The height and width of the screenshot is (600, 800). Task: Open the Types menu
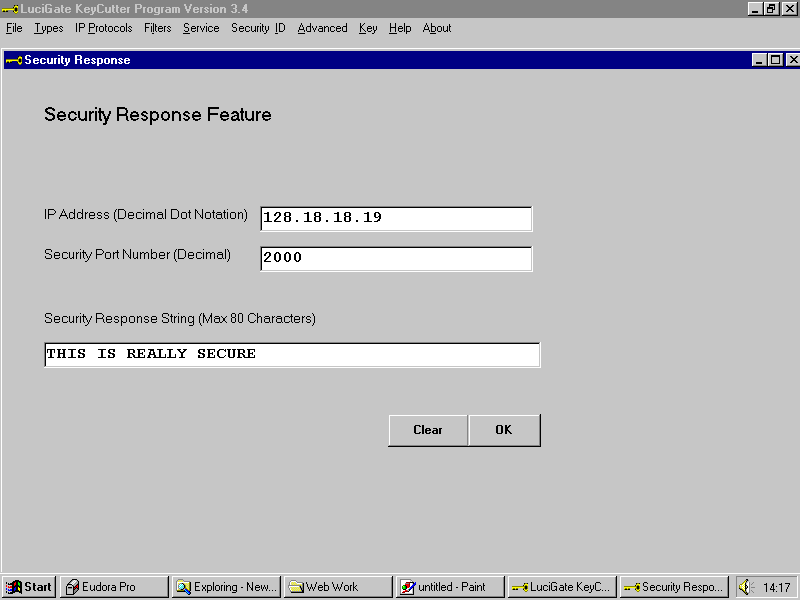48,28
